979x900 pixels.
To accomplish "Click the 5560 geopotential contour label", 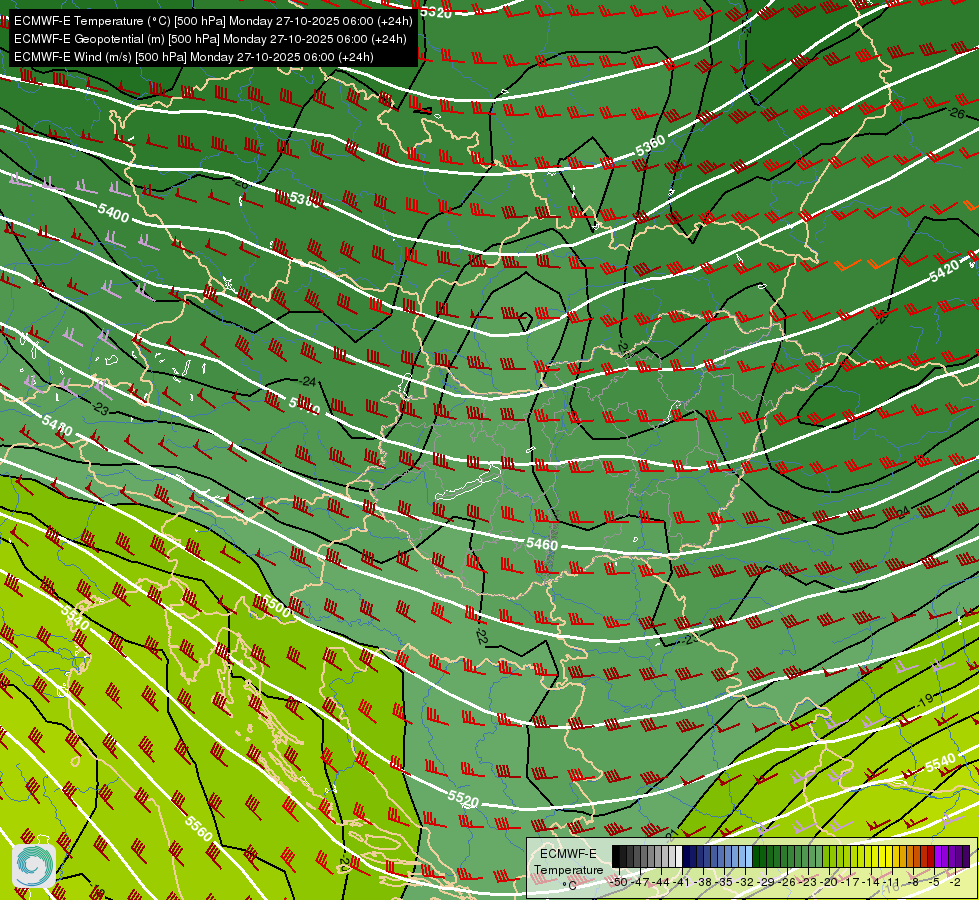I will coord(199,828).
